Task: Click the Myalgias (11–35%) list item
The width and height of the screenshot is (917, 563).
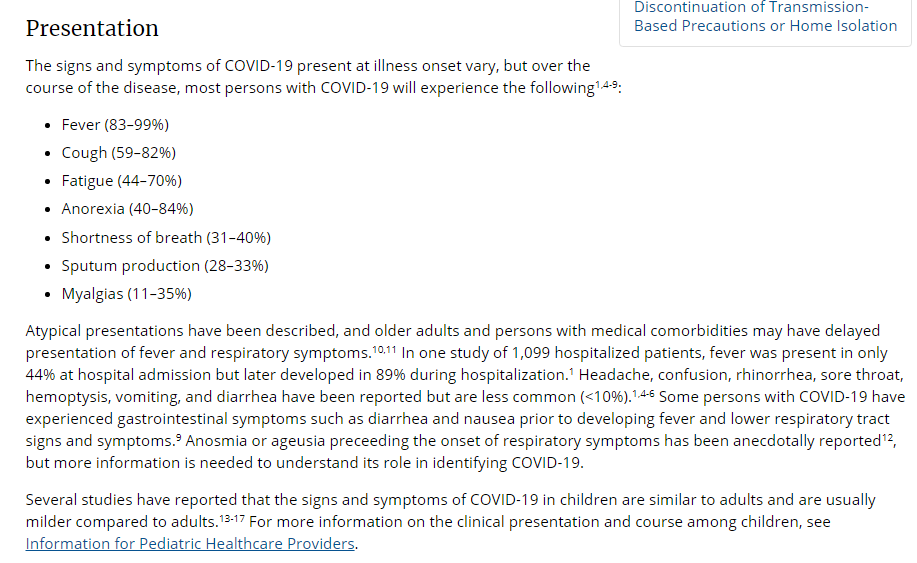Action: 126,294
